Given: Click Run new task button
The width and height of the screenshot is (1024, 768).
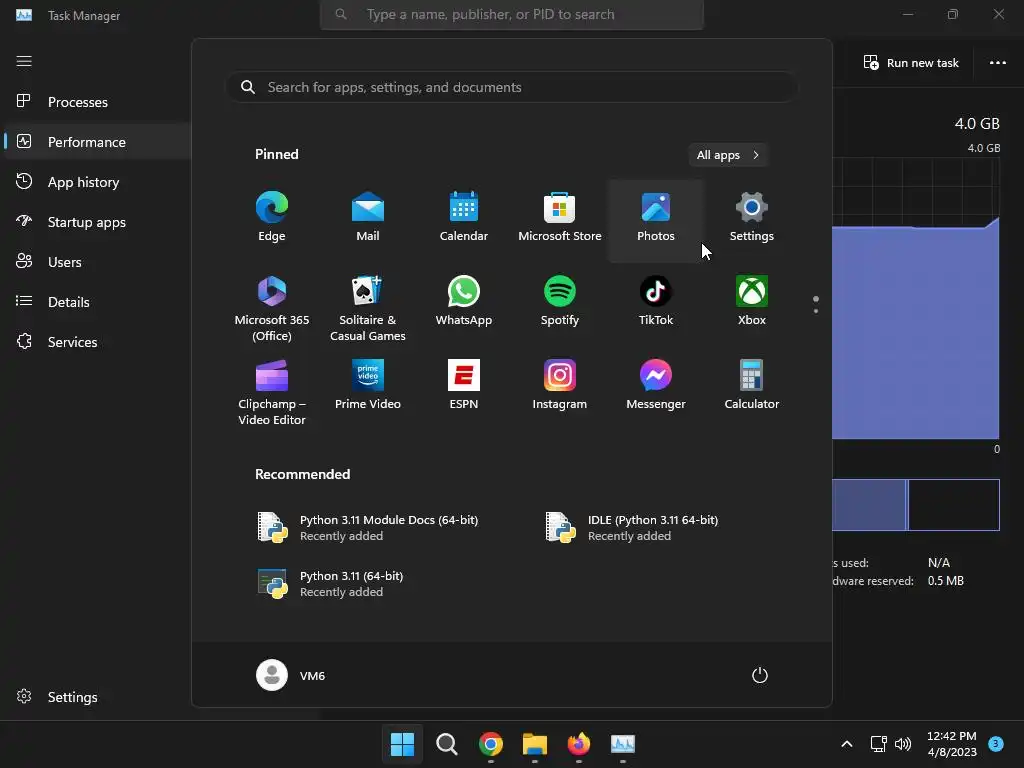Looking at the screenshot, I should pyautogui.click(x=911, y=63).
